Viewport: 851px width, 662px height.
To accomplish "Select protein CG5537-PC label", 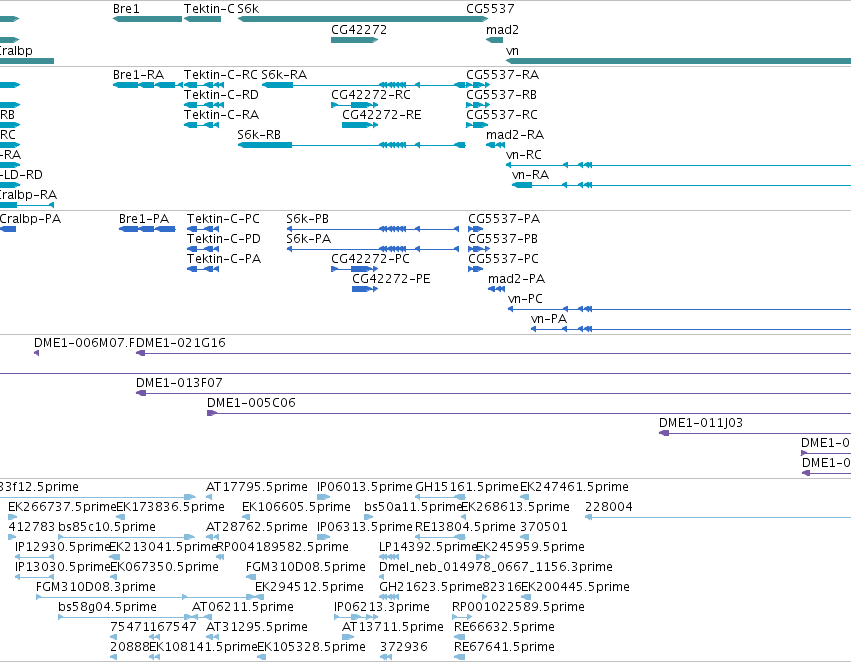I will pyautogui.click(x=504, y=259).
